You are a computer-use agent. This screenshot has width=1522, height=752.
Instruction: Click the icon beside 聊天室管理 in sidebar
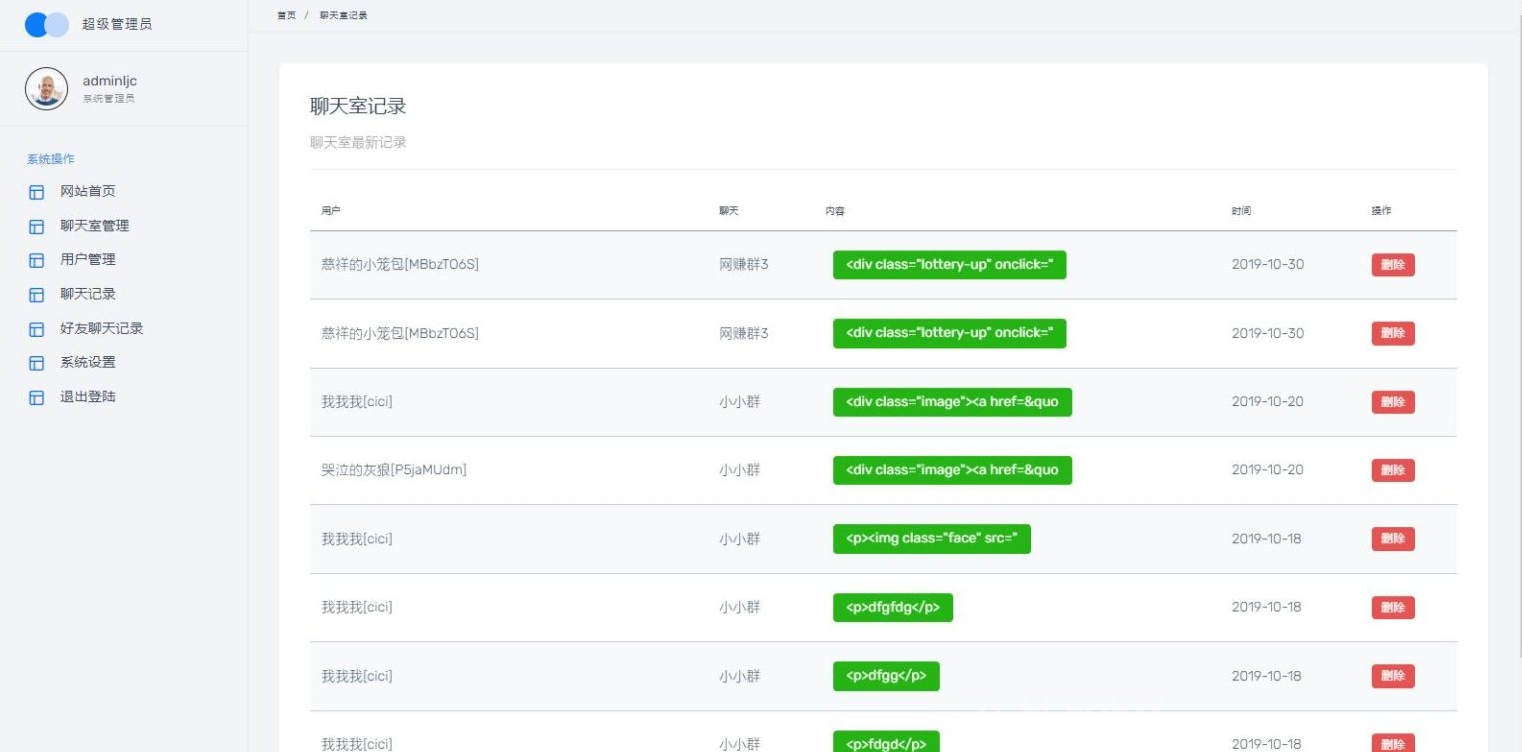[x=37, y=226]
